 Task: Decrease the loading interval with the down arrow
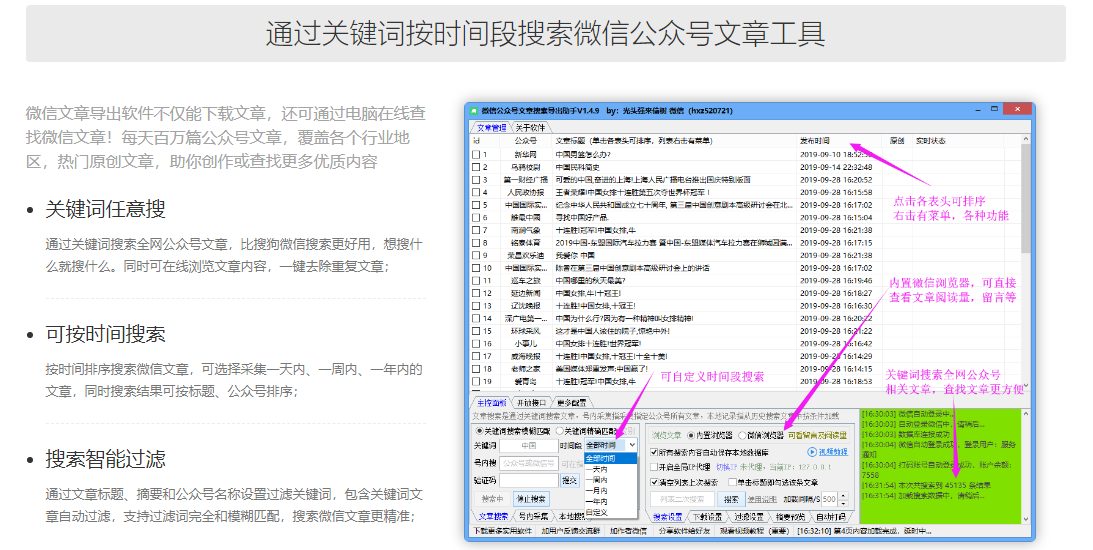click(x=843, y=503)
